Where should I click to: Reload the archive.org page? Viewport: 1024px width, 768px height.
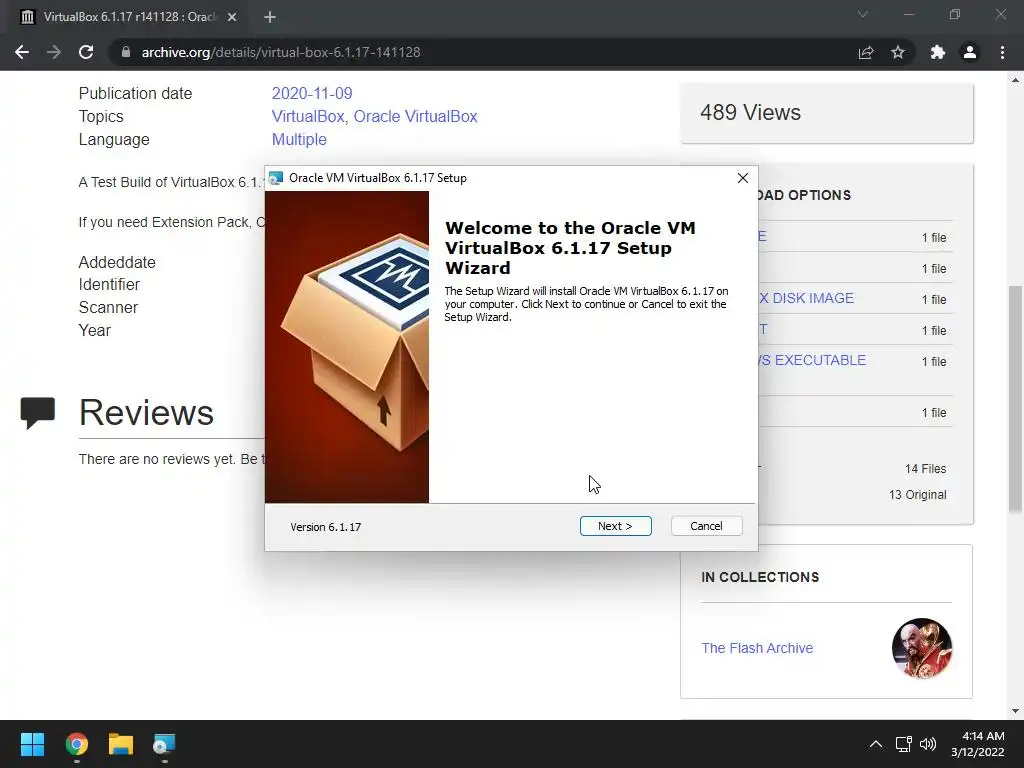86,52
